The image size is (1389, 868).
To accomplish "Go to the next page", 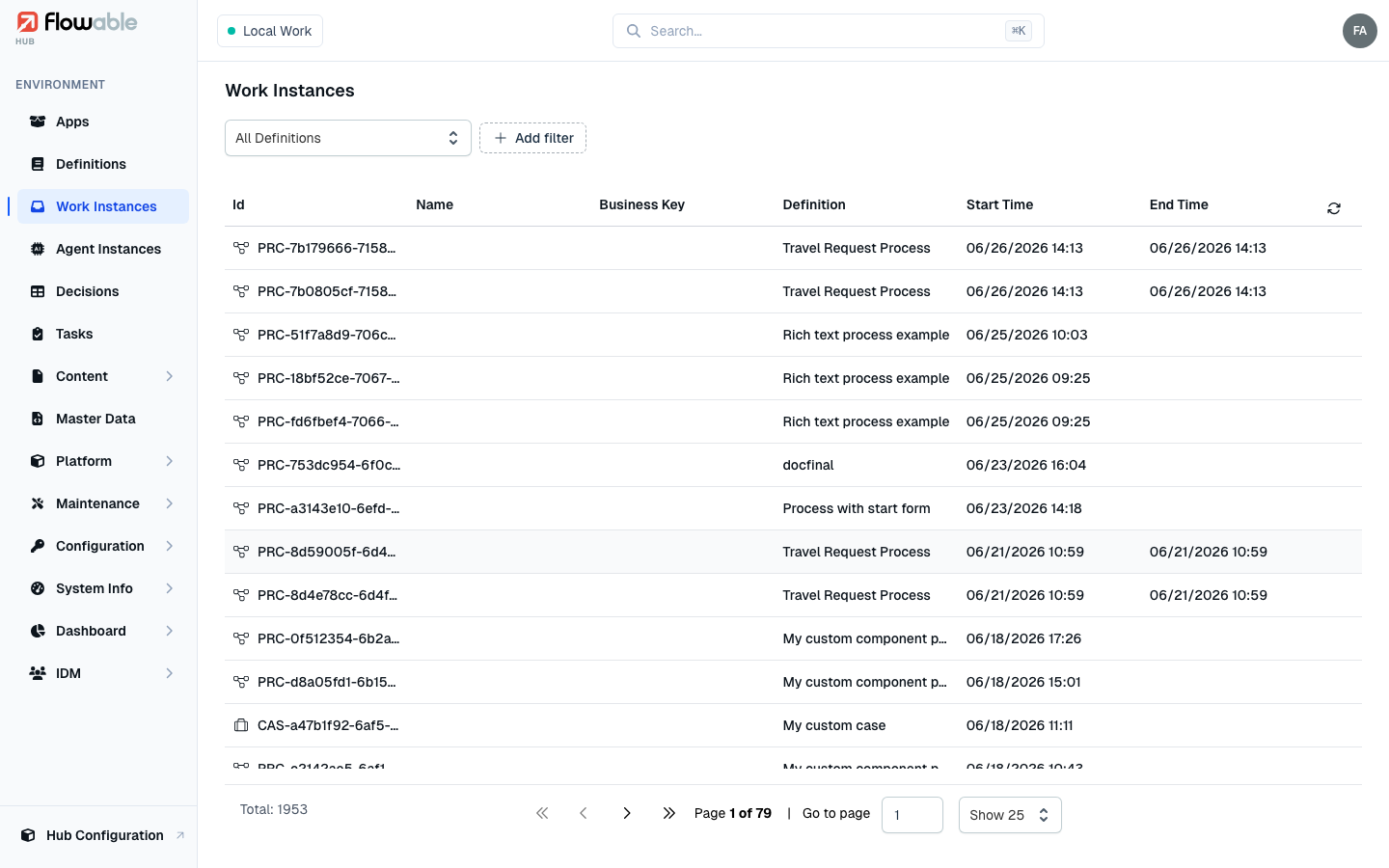I will [x=627, y=813].
